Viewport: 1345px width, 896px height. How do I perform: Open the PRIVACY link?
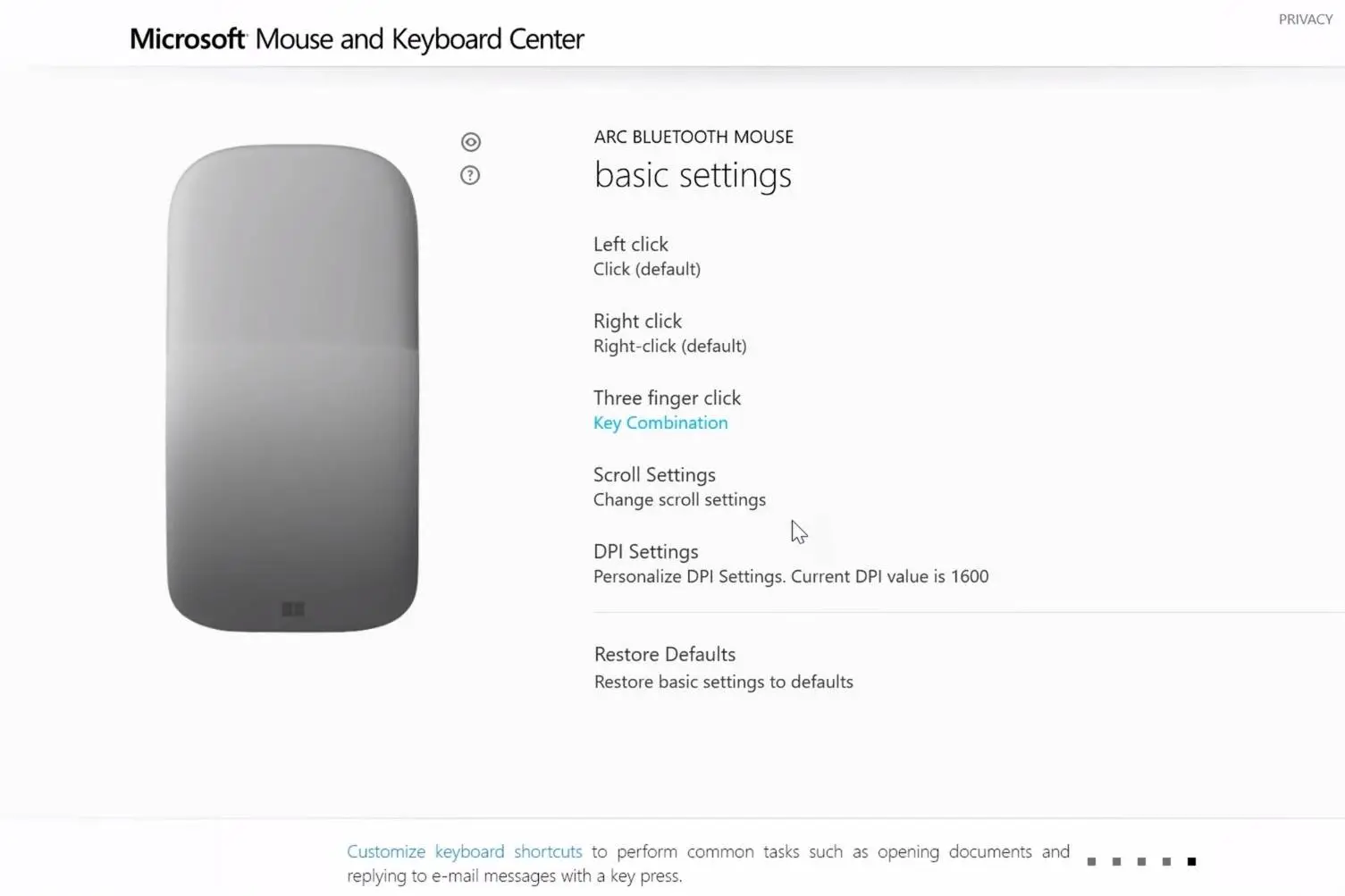point(1306,20)
